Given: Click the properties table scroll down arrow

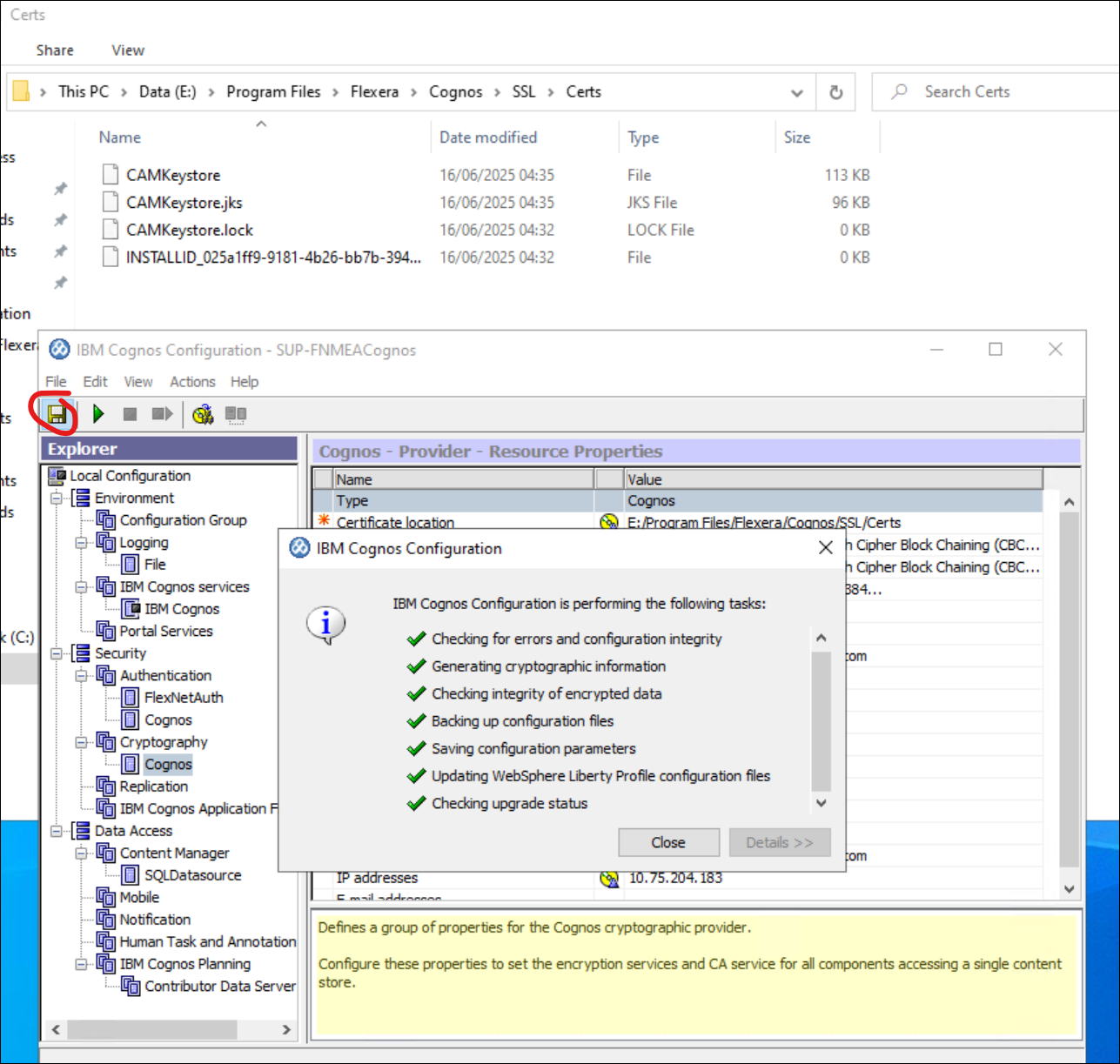Looking at the screenshot, I should [1070, 889].
